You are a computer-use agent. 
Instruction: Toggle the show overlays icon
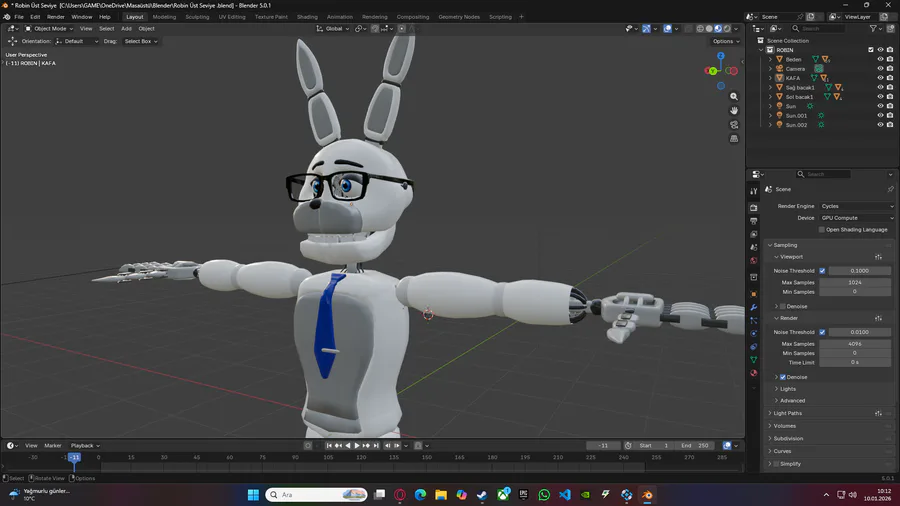[668, 29]
